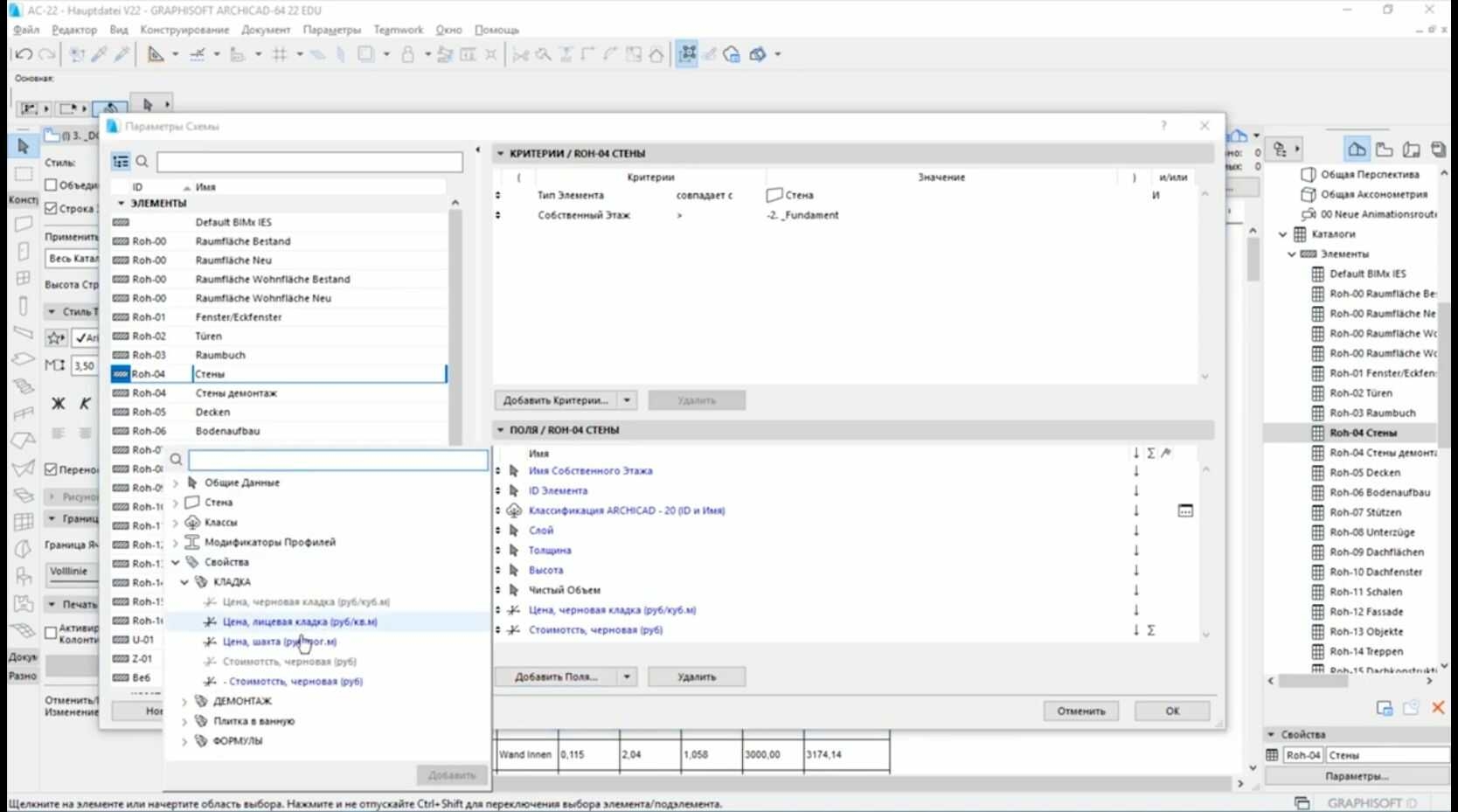Expand the Общие Данные node
Screen dimensions: 1458x812
coord(176,482)
